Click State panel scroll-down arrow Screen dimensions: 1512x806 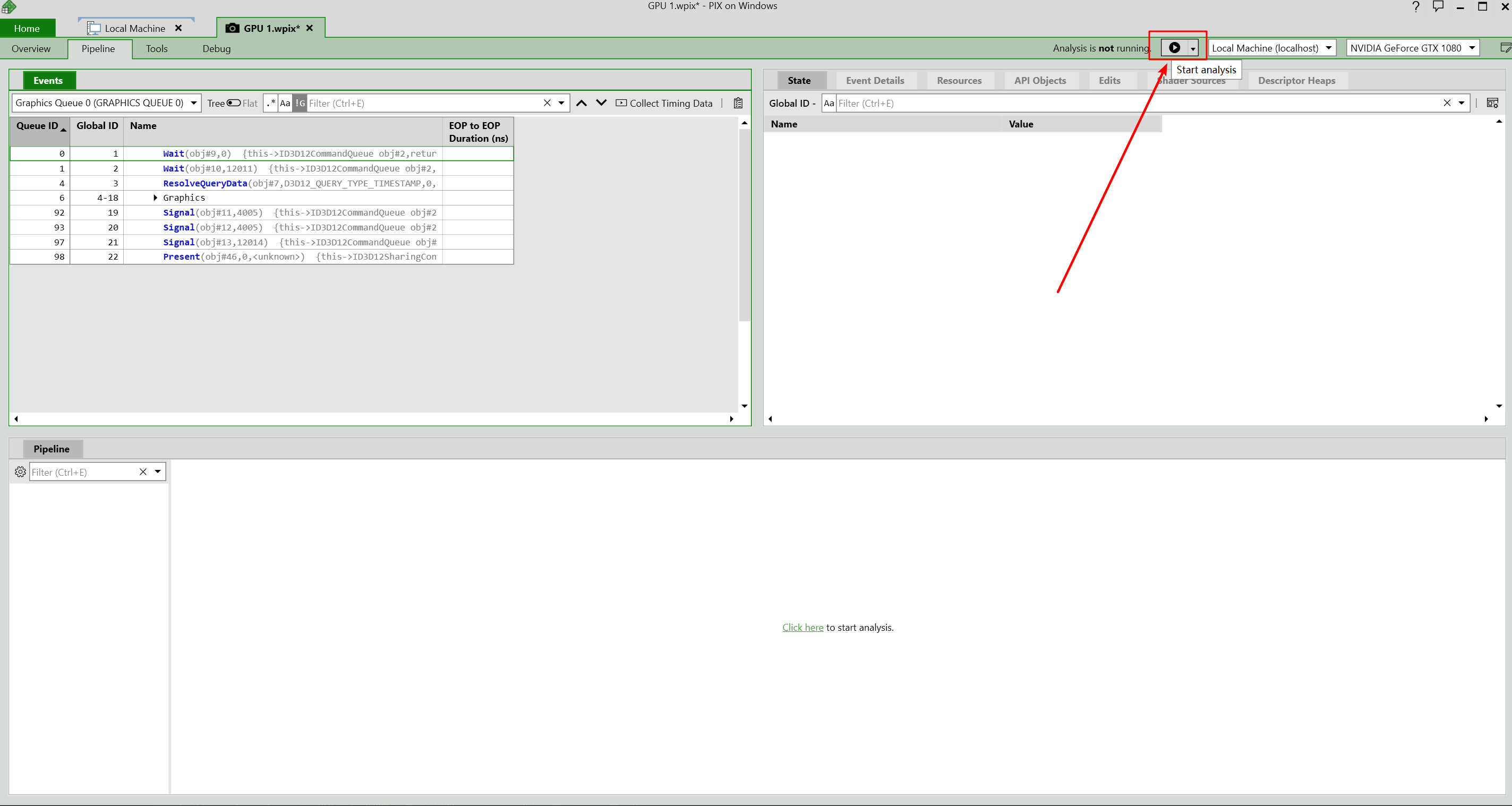(x=1499, y=406)
